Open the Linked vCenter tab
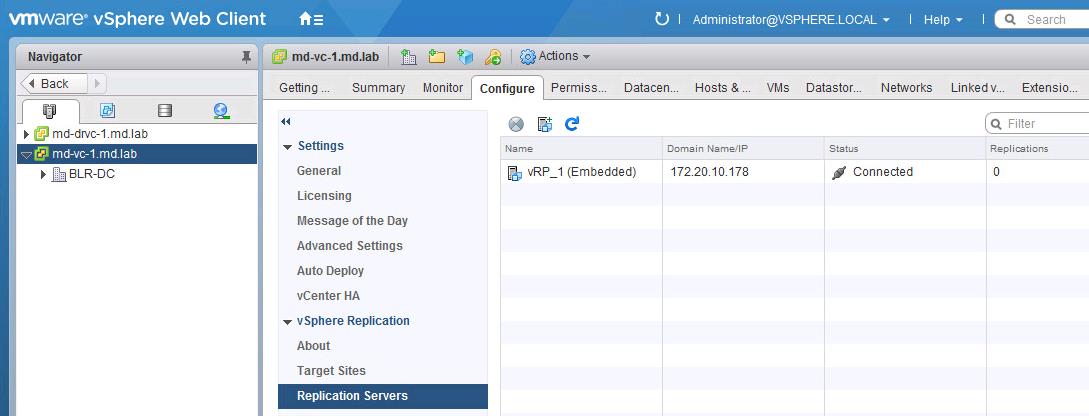The width and height of the screenshot is (1089, 416). tap(978, 88)
